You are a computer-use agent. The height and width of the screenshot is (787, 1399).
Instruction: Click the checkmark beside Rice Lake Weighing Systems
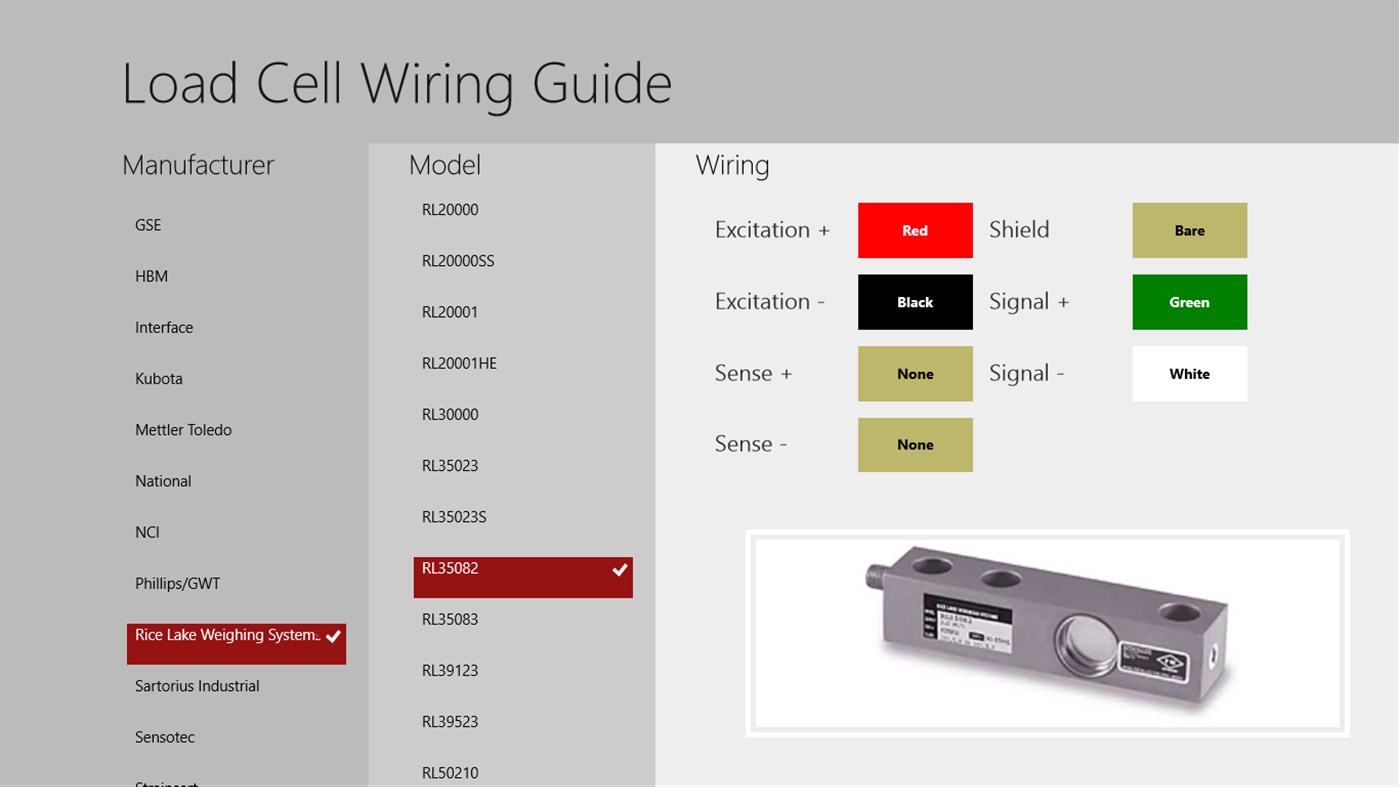pos(333,635)
